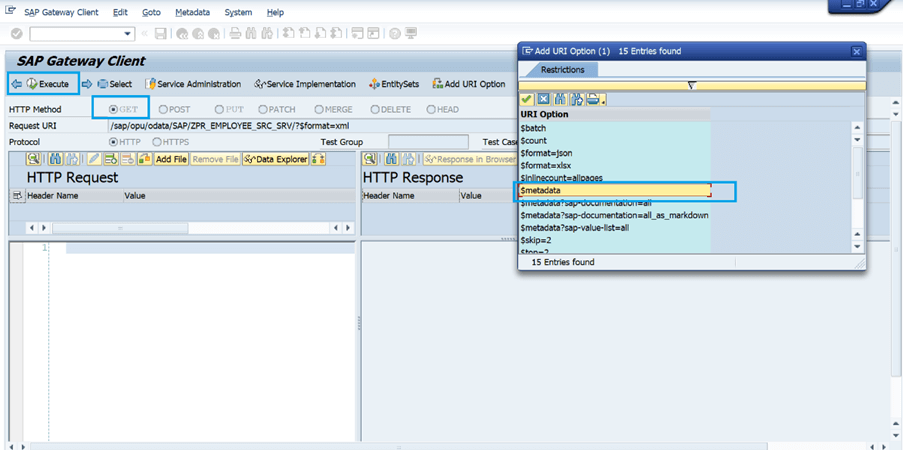Click the pencil edit icon in HTTP Request toolbar
This screenshot has width=903, height=450.
point(94,158)
